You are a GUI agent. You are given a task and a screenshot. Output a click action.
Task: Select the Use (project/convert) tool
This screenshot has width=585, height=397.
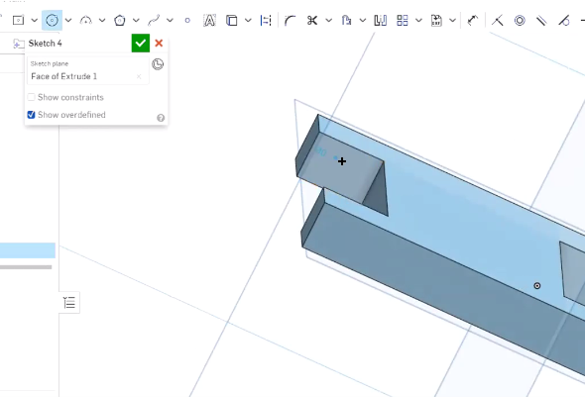pyautogui.click(x=232, y=20)
